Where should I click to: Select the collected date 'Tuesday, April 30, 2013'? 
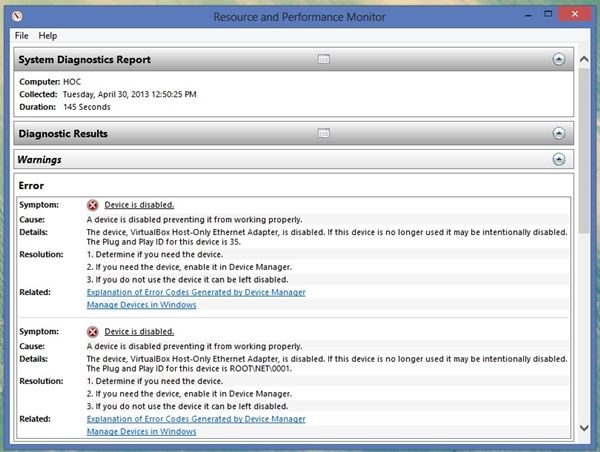coord(106,95)
